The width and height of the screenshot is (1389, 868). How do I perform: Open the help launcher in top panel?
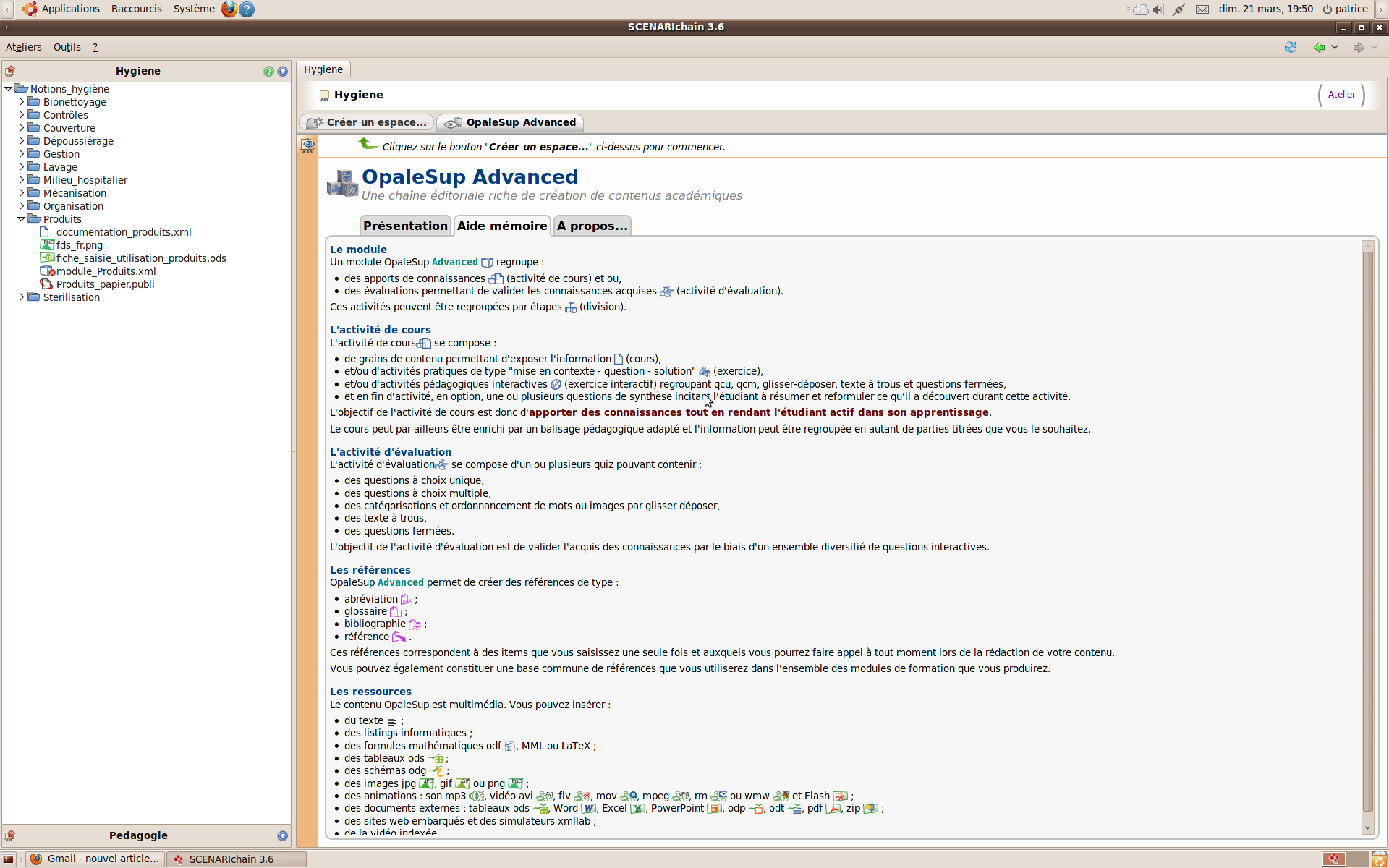[x=247, y=9]
